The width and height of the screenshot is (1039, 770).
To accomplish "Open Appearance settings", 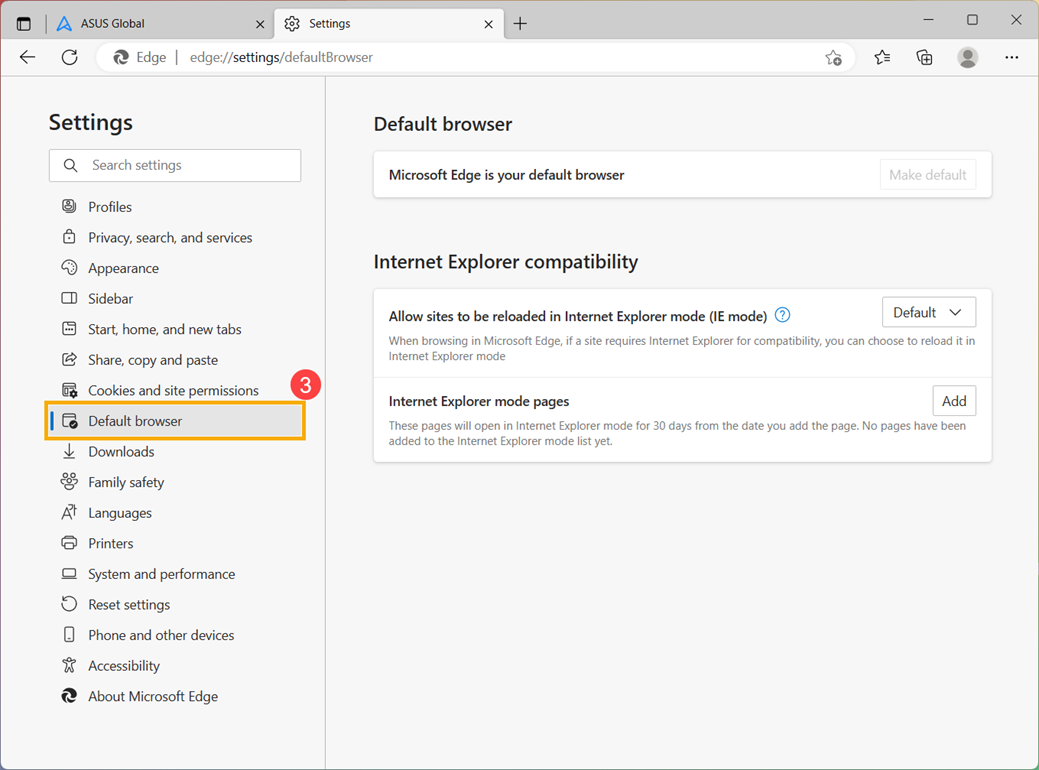I will point(122,268).
